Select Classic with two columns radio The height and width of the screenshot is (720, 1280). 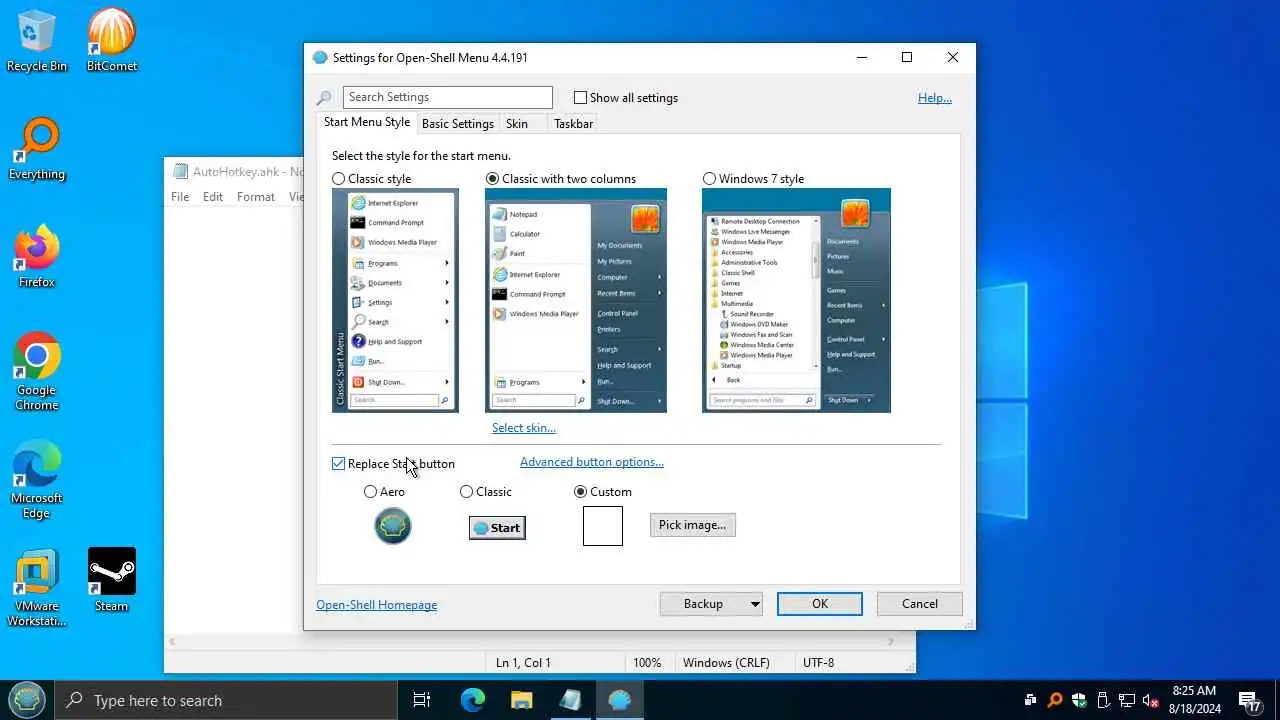point(492,179)
